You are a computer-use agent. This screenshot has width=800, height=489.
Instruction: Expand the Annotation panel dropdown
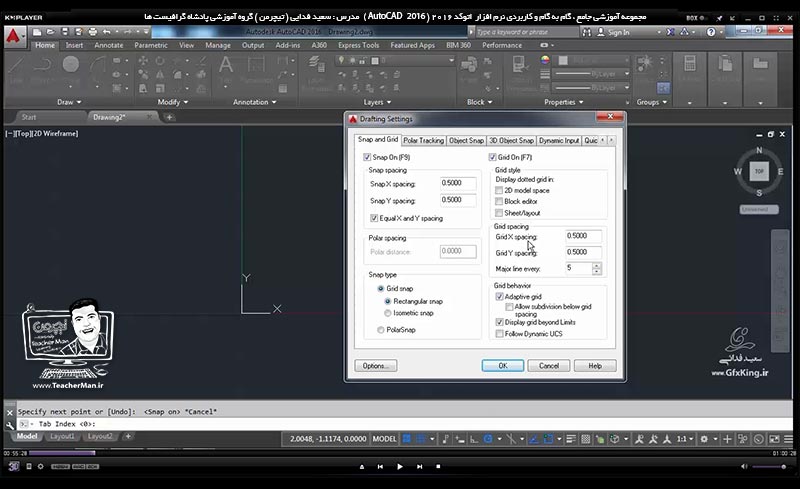coord(255,102)
